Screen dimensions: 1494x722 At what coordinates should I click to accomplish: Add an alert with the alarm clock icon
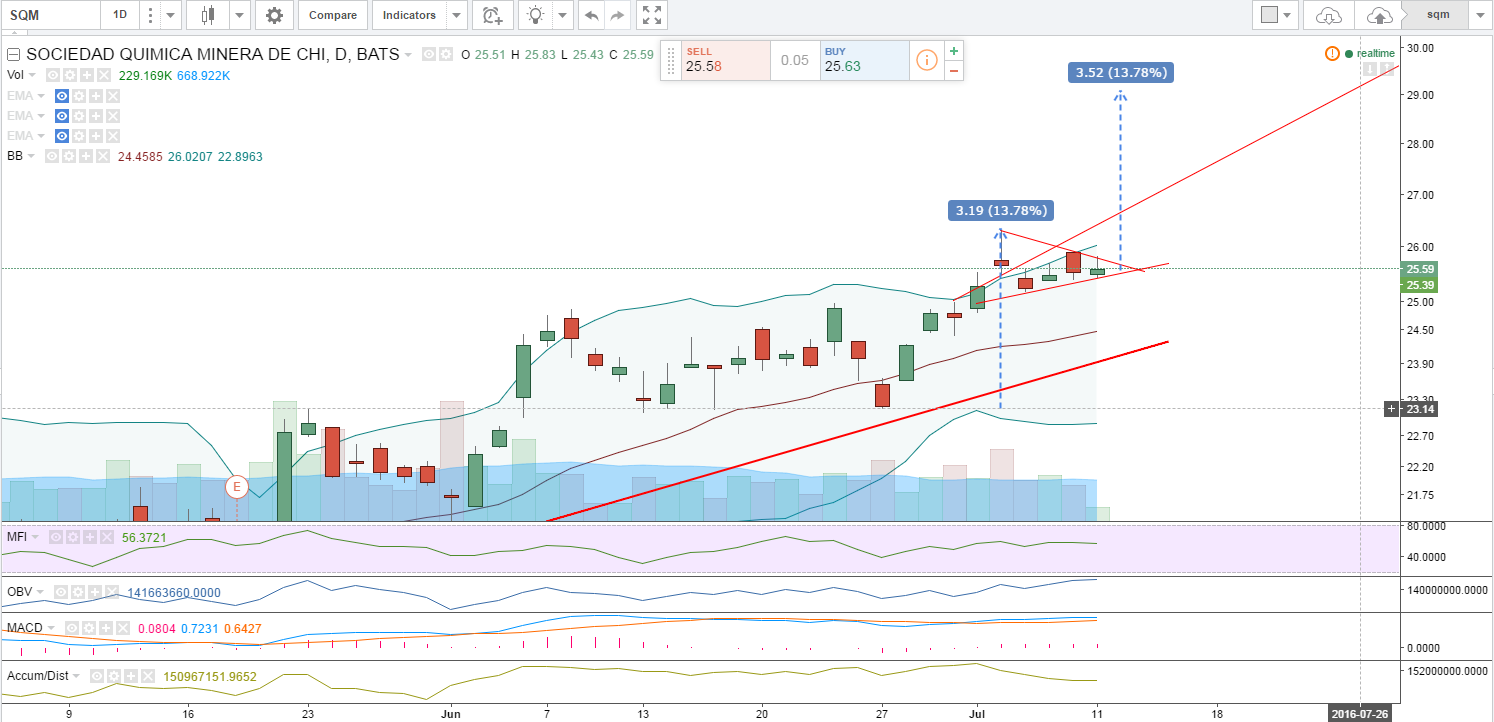click(x=492, y=15)
